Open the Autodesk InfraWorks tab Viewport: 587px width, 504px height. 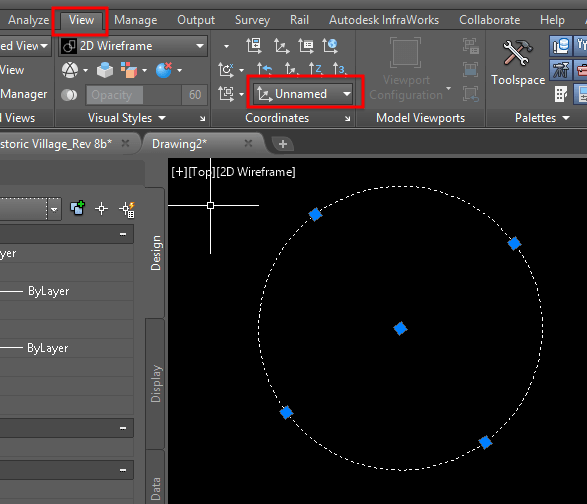pos(384,19)
